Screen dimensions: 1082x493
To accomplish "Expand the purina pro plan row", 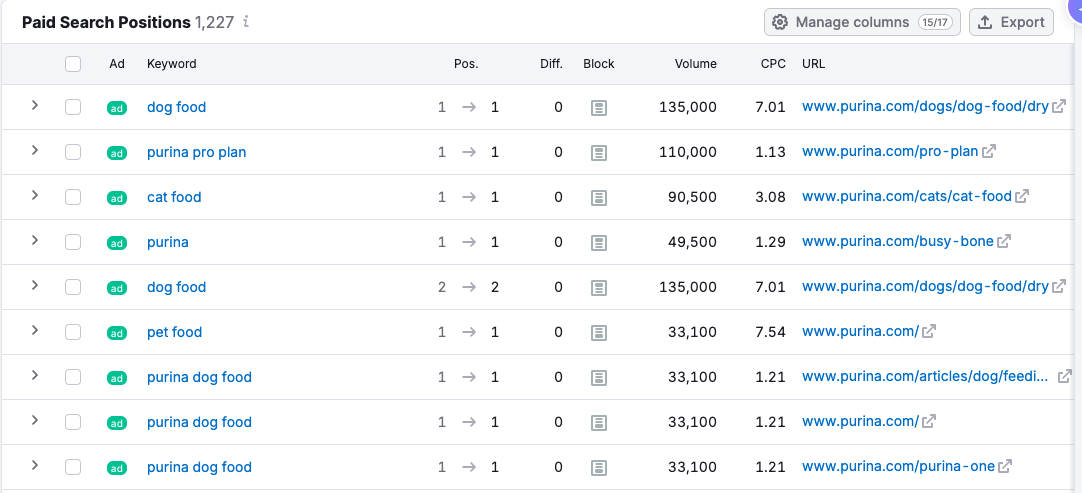I will pyautogui.click(x=35, y=150).
